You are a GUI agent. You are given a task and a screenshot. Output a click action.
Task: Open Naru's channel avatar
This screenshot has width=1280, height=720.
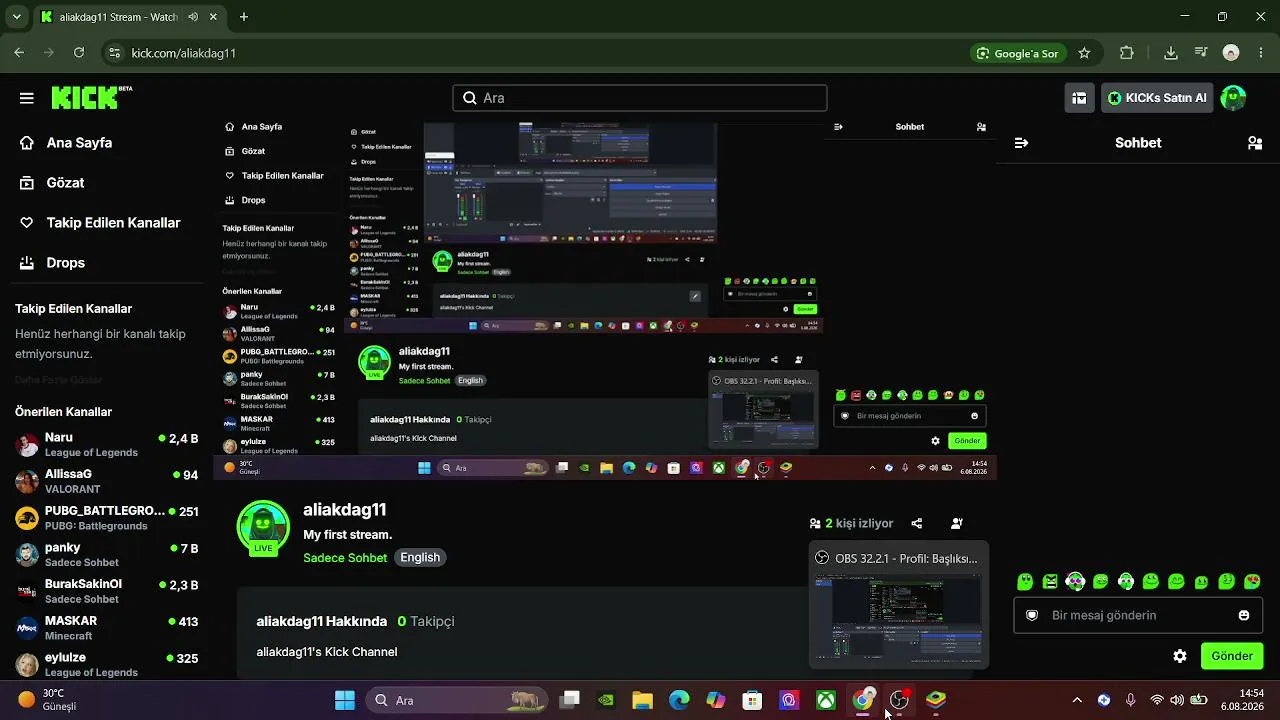[27, 445]
